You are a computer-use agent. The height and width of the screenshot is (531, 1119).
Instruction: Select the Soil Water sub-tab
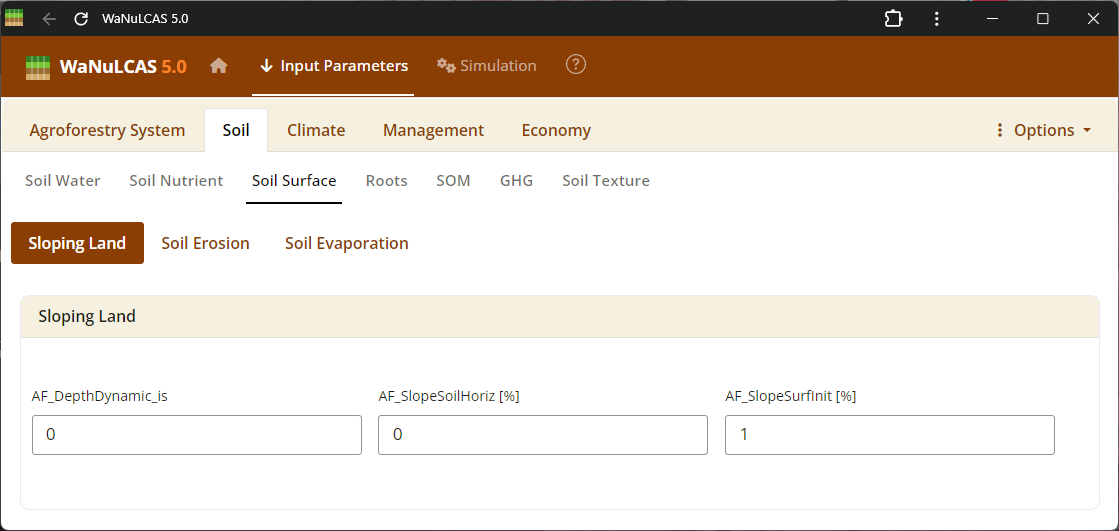(63, 181)
